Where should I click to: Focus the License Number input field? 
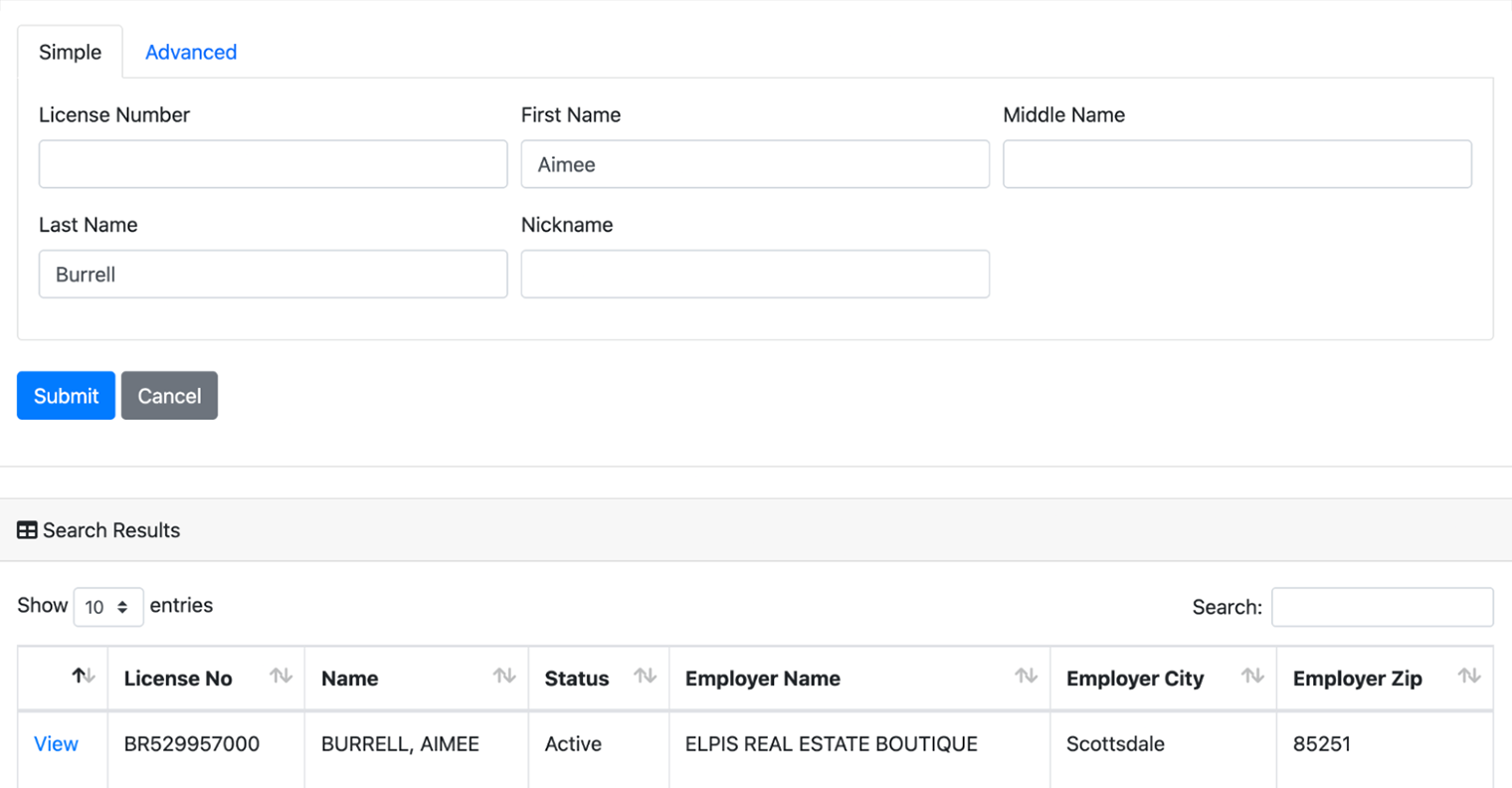click(x=273, y=164)
